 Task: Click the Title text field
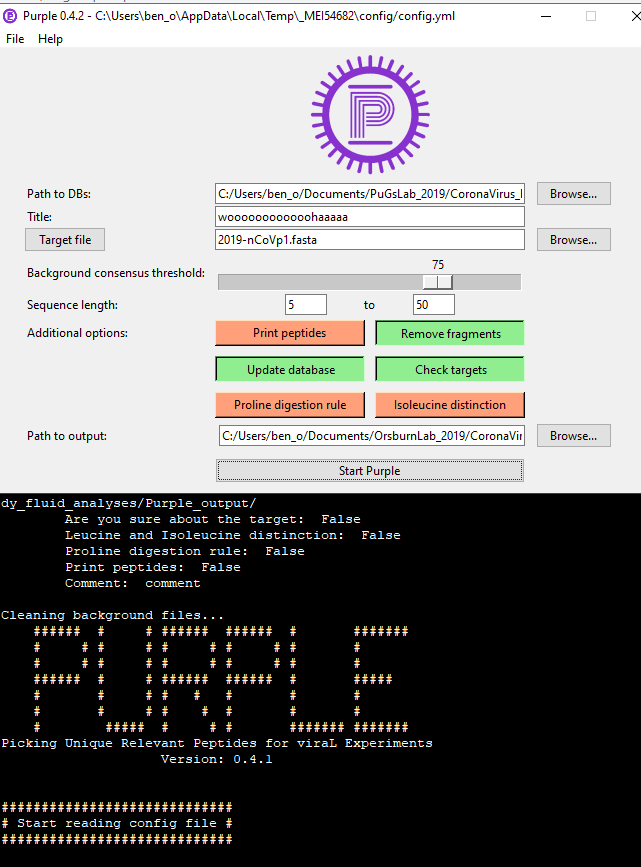pyautogui.click(x=370, y=217)
